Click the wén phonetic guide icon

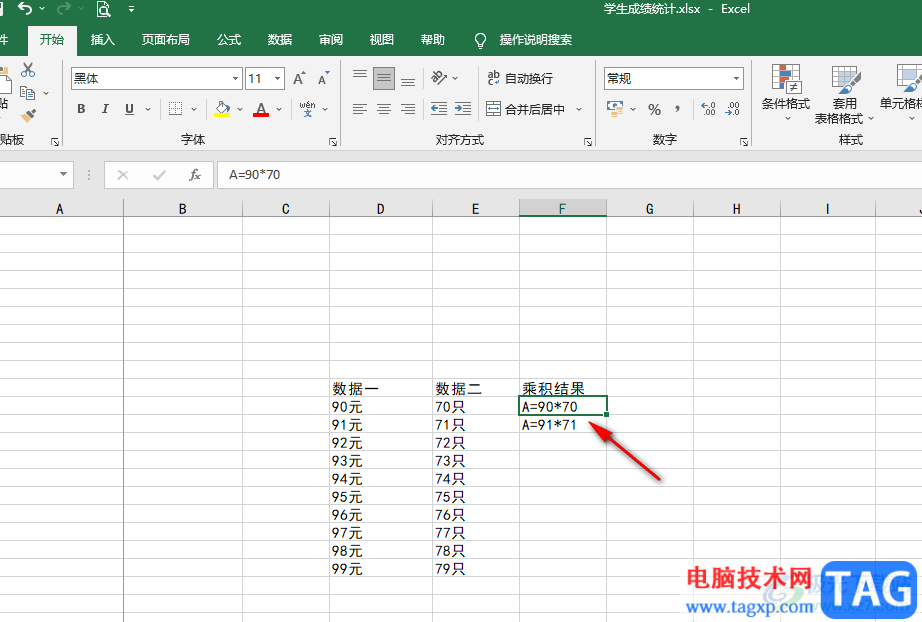308,109
